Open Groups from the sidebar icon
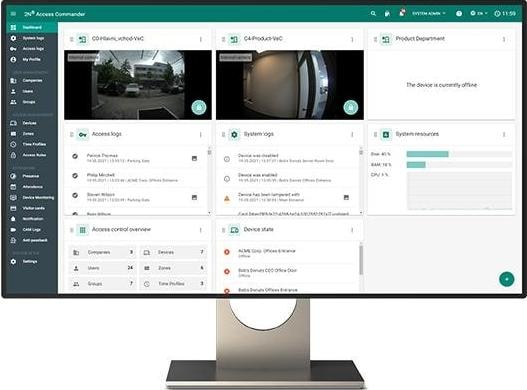The image size is (527, 390). (x=13, y=102)
